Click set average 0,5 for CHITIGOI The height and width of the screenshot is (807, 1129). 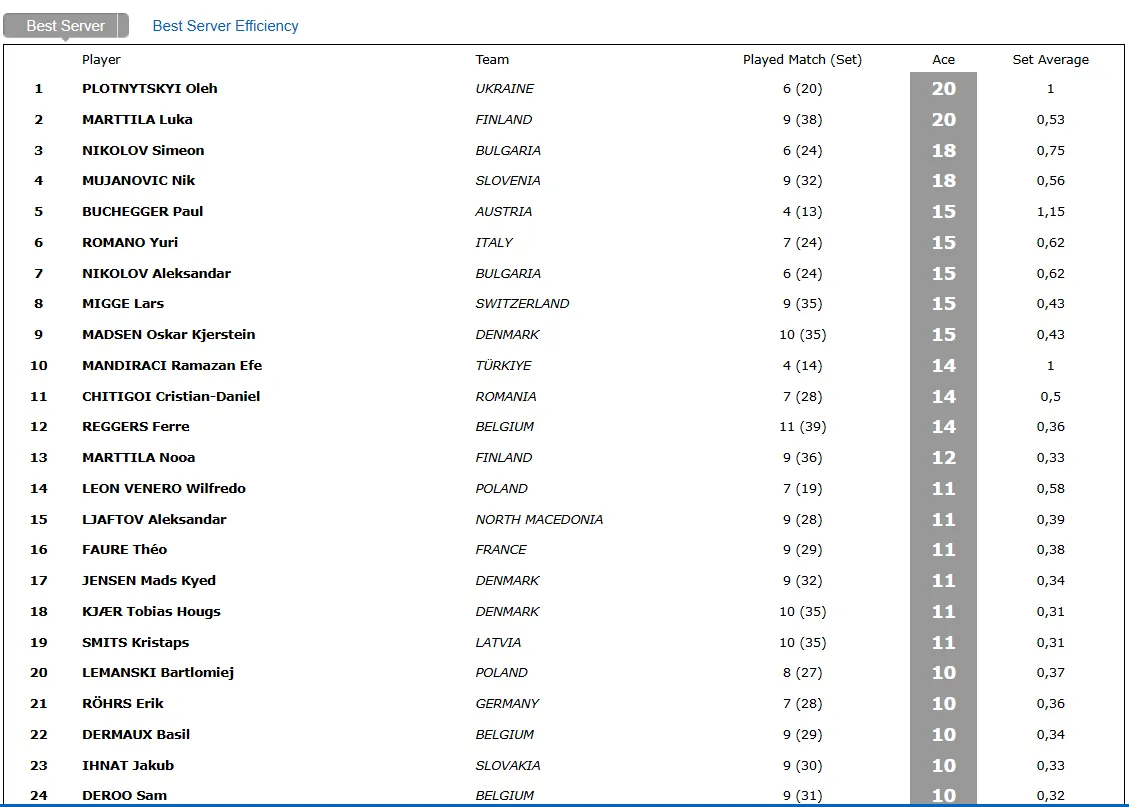click(x=1051, y=397)
